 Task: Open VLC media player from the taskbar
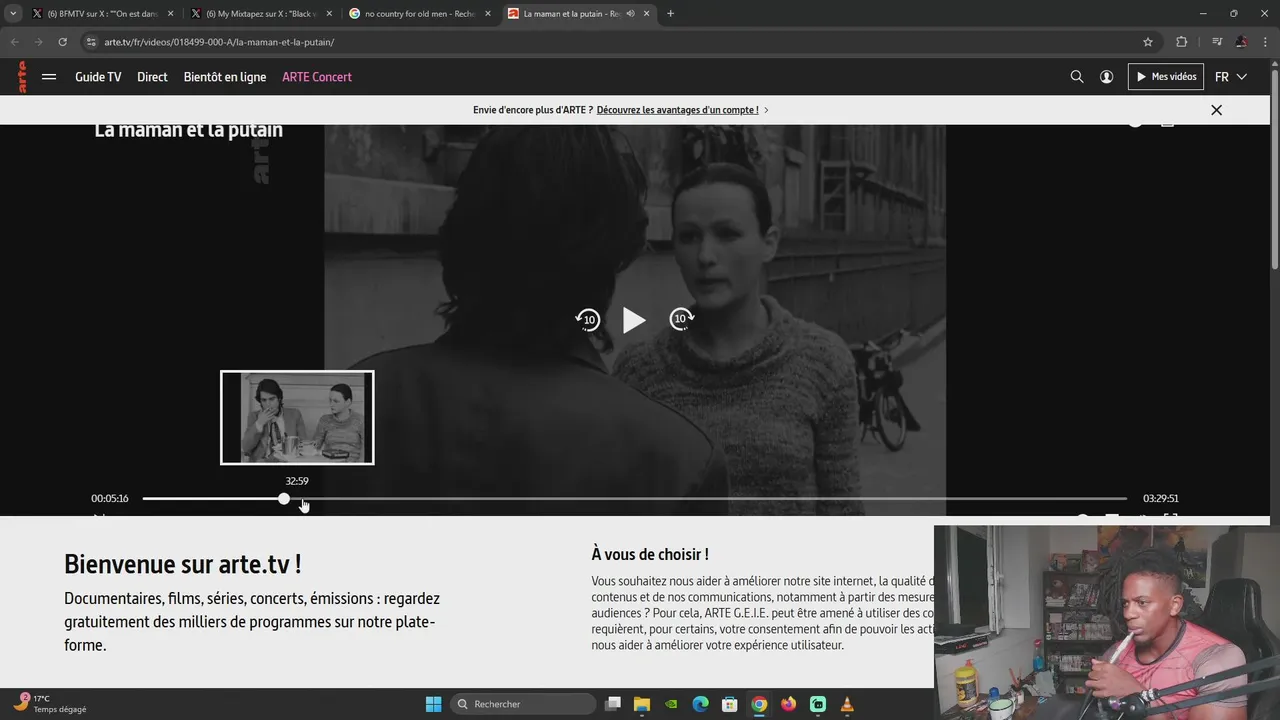tap(847, 704)
